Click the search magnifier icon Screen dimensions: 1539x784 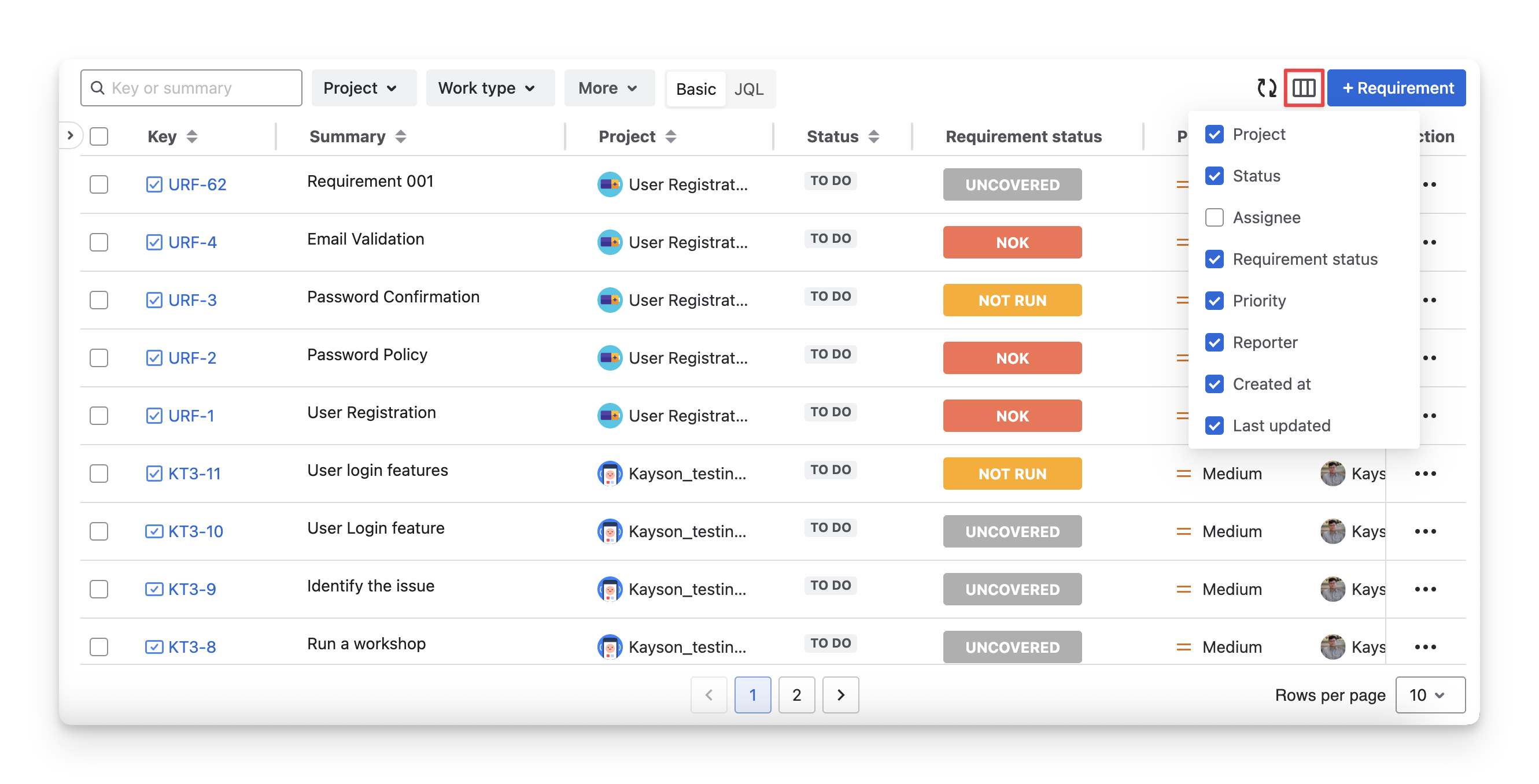point(97,88)
